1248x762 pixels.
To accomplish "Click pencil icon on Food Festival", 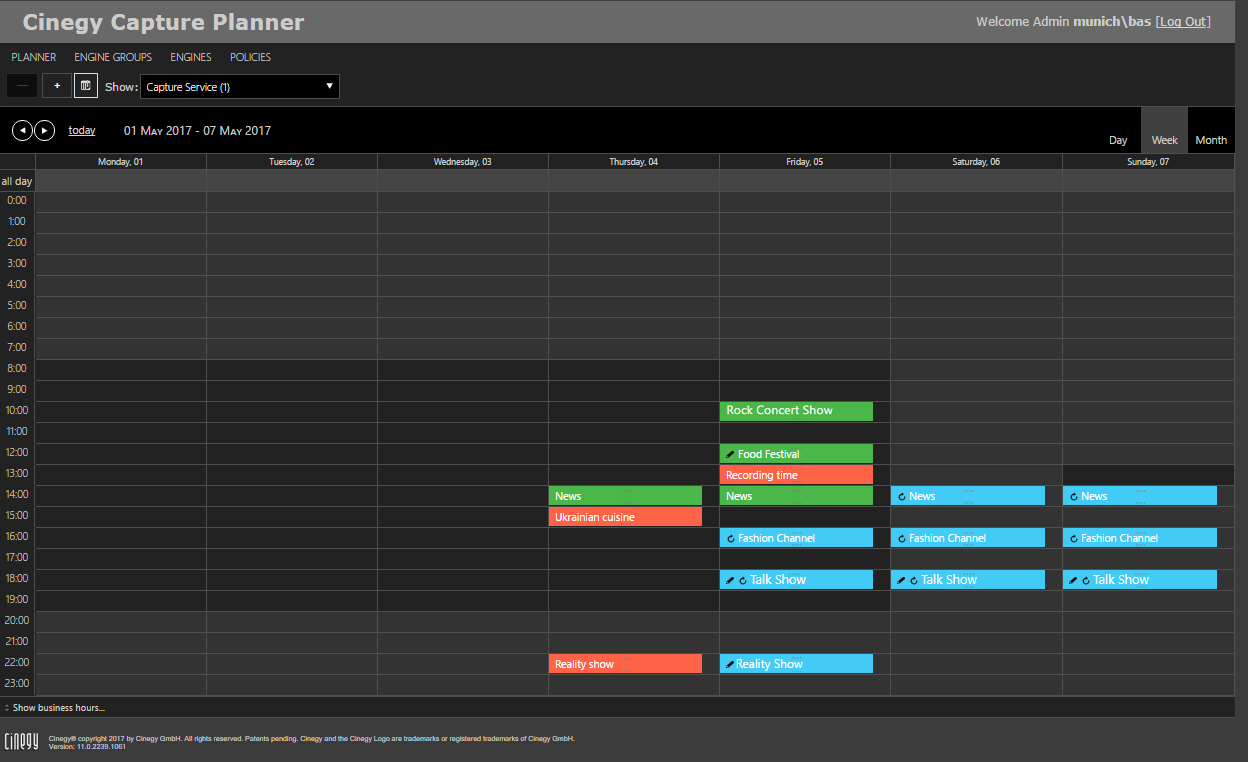I will 730,454.
